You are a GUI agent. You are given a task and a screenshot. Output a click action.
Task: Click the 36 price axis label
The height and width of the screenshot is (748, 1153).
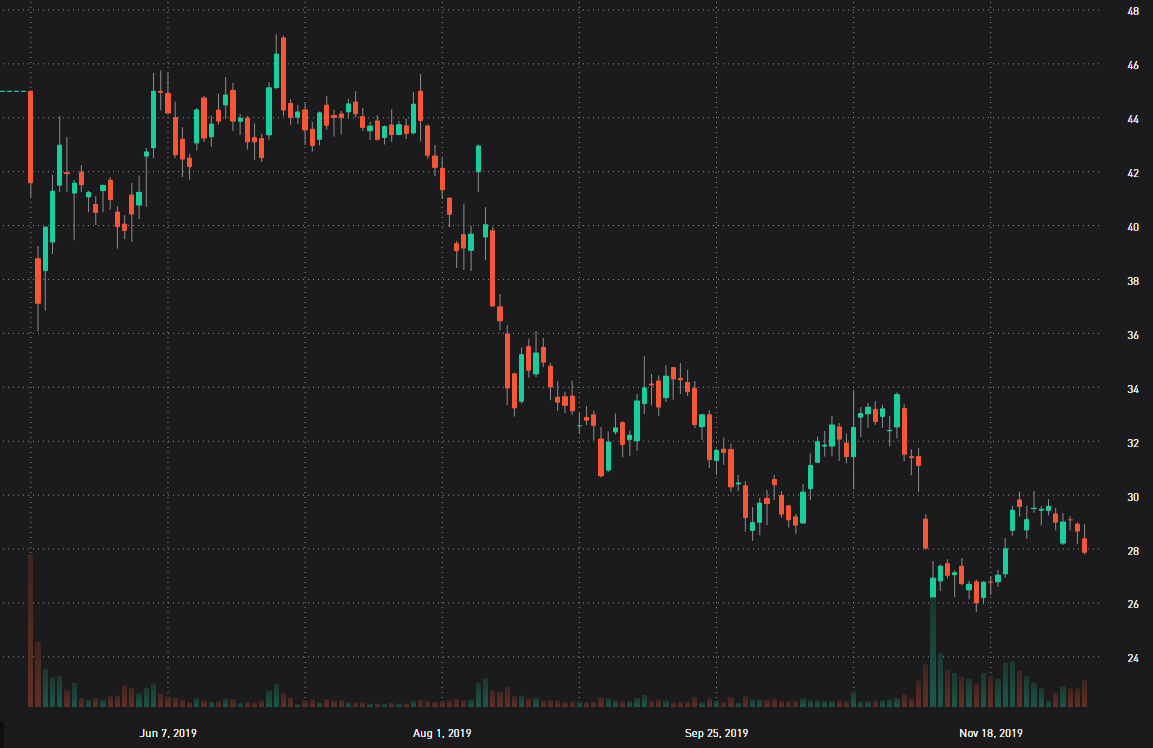click(x=1132, y=335)
